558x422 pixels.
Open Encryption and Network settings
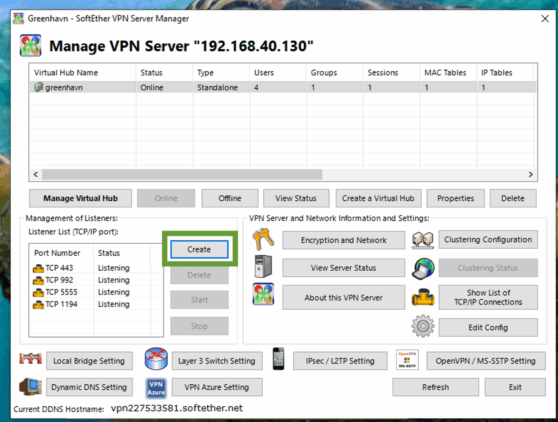[x=344, y=240]
